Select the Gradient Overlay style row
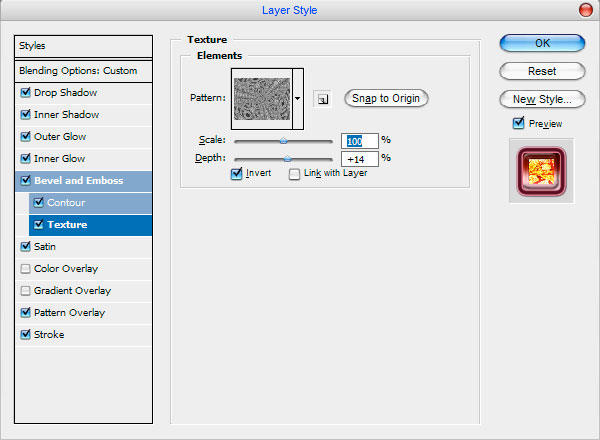This screenshot has height=440, width=600. (x=83, y=291)
